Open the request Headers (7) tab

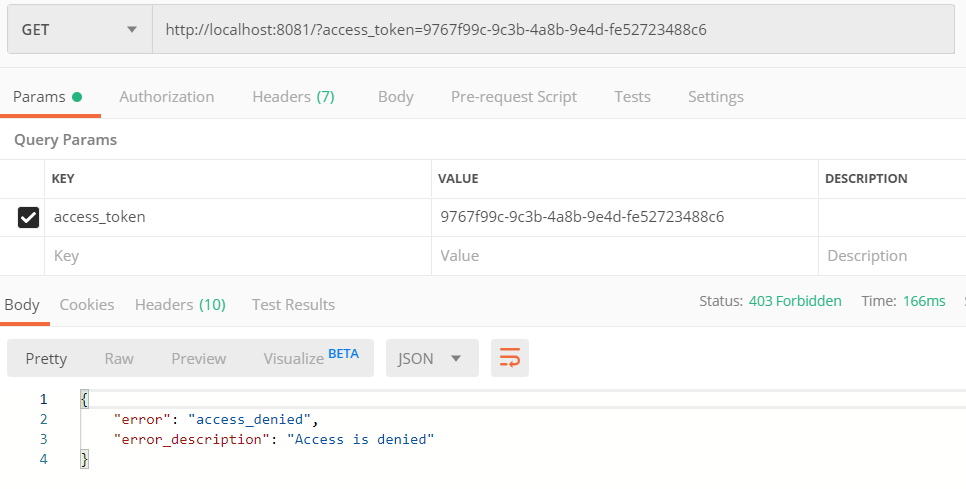click(x=293, y=97)
